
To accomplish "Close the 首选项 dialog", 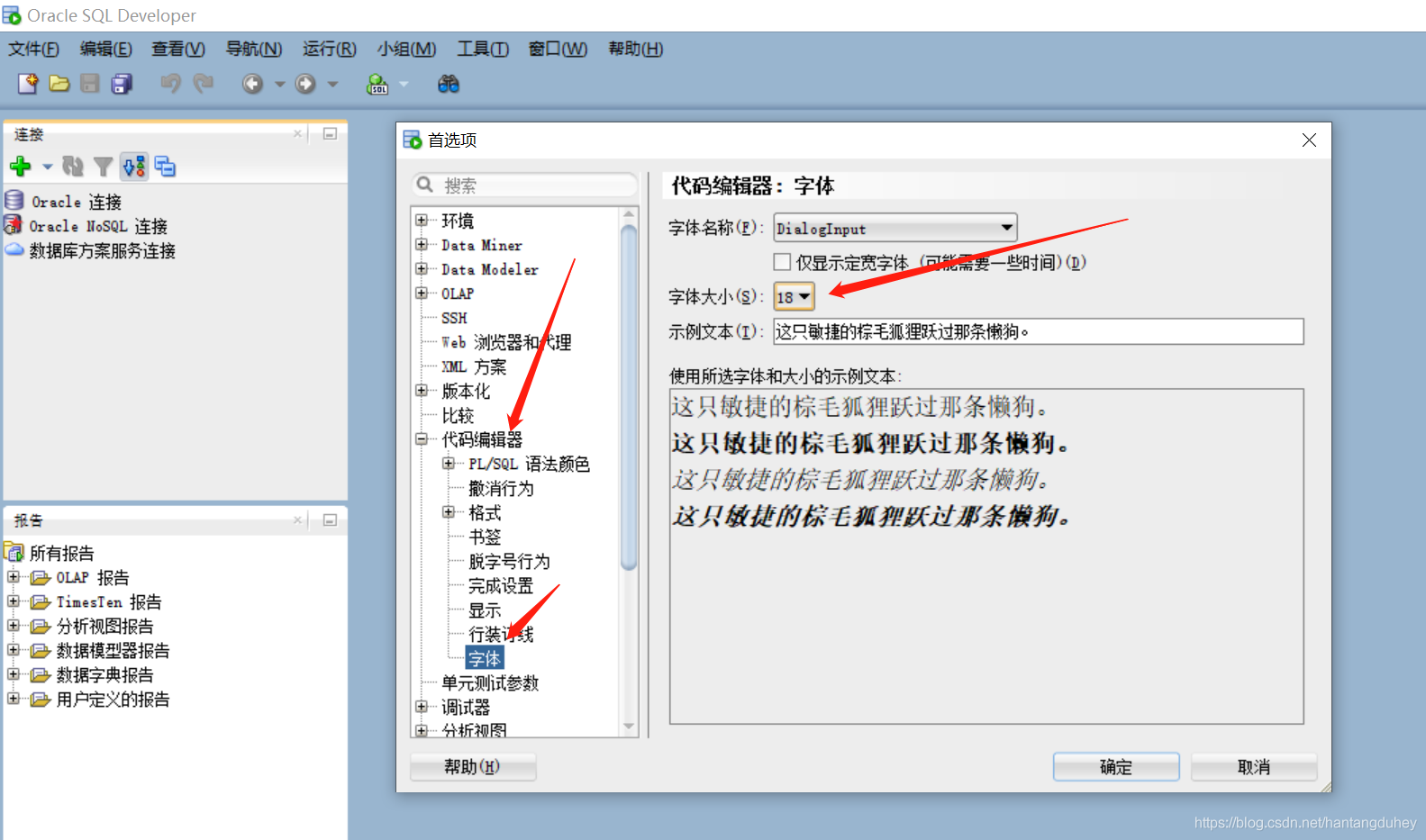I will pyautogui.click(x=1309, y=140).
